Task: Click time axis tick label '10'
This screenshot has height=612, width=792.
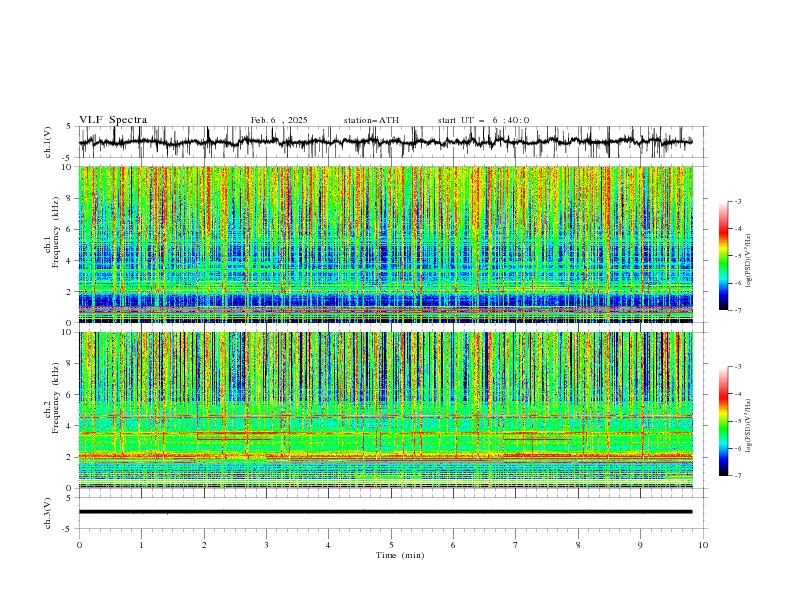Action: [x=703, y=545]
